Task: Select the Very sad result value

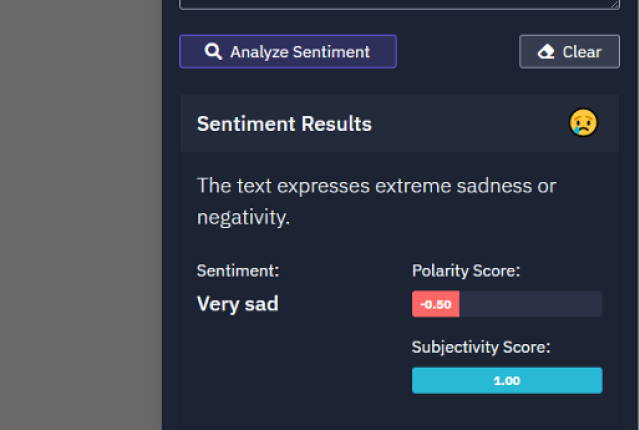Action: coord(238,304)
